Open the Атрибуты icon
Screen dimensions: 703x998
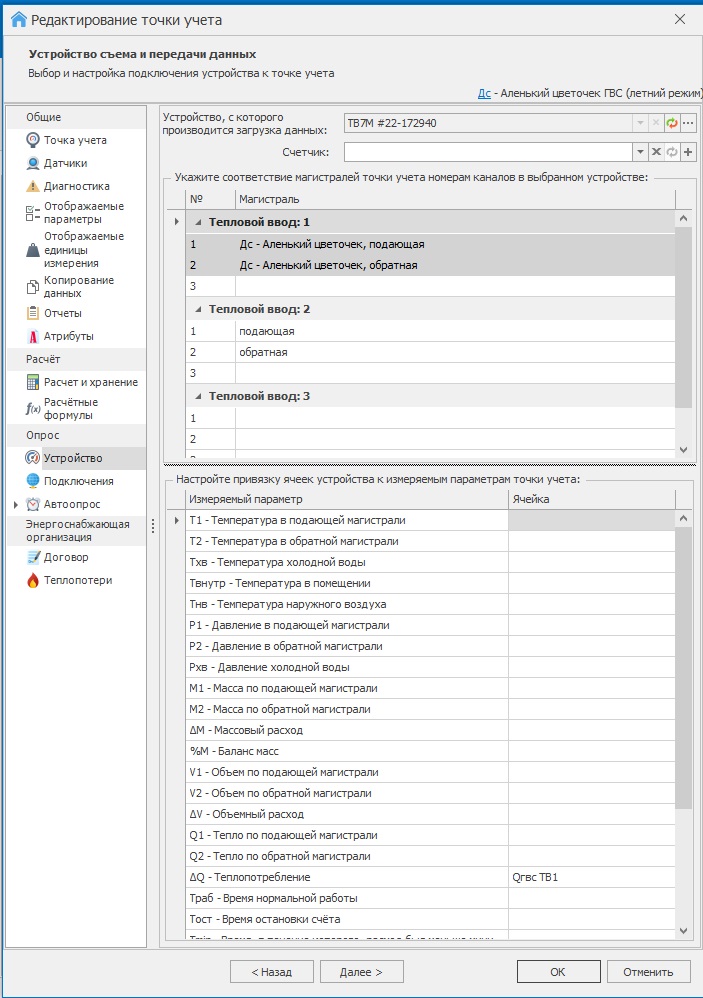(x=32, y=336)
